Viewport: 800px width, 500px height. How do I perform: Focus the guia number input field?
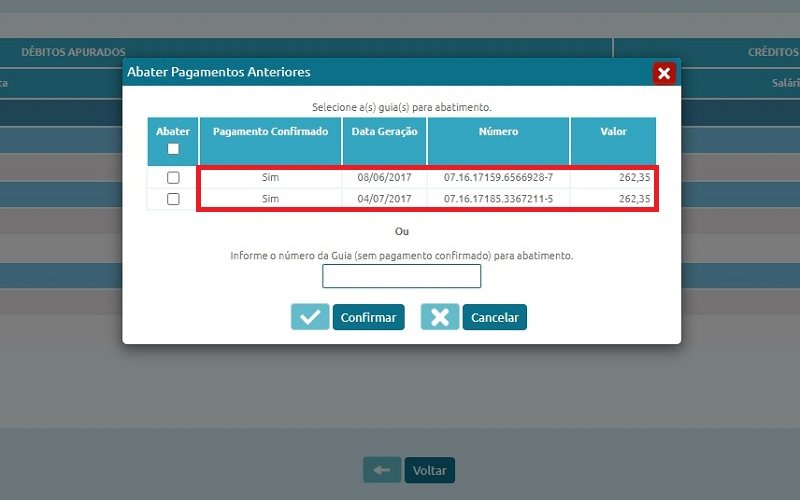tap(401, 276)
